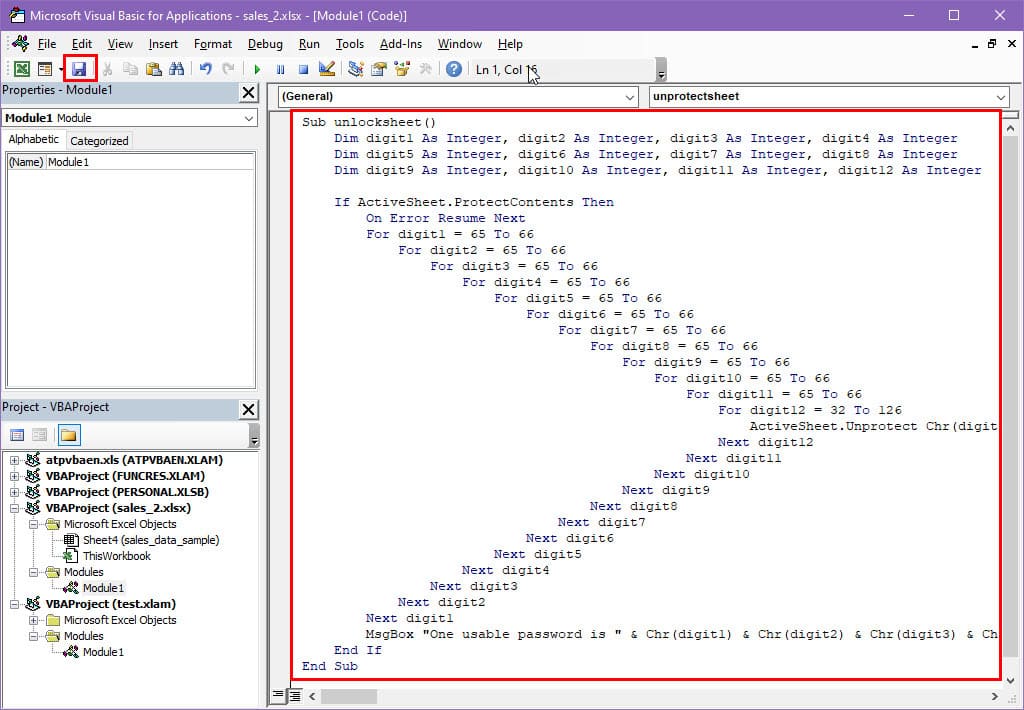Screen dimensions: 1024x710
Task: Expand the VBAProject (FUNCRES.XLAM) tree node
Action: click(x=15, y=476)
